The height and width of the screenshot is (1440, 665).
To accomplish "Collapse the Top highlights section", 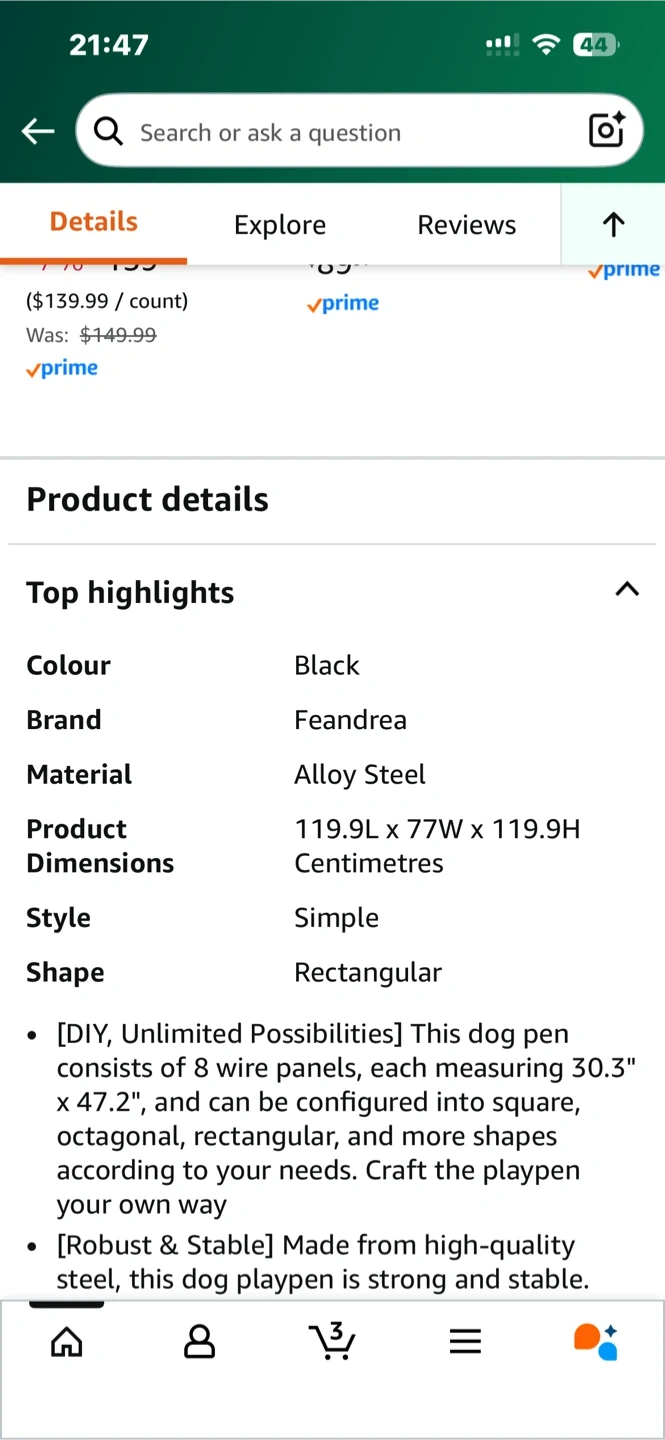I will tap(627, 589).
